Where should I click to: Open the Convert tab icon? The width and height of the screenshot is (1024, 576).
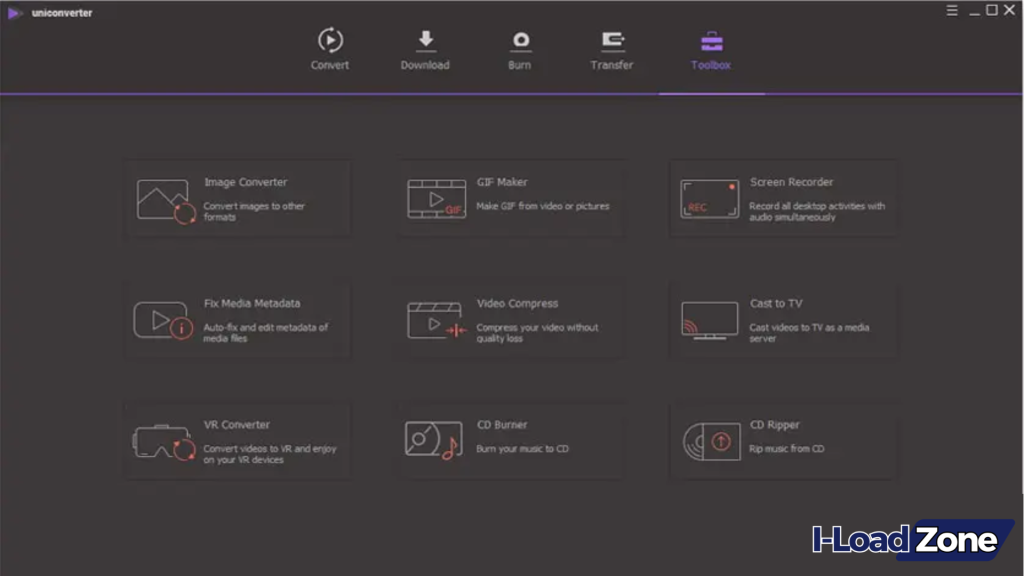click(x=330, y=40)
